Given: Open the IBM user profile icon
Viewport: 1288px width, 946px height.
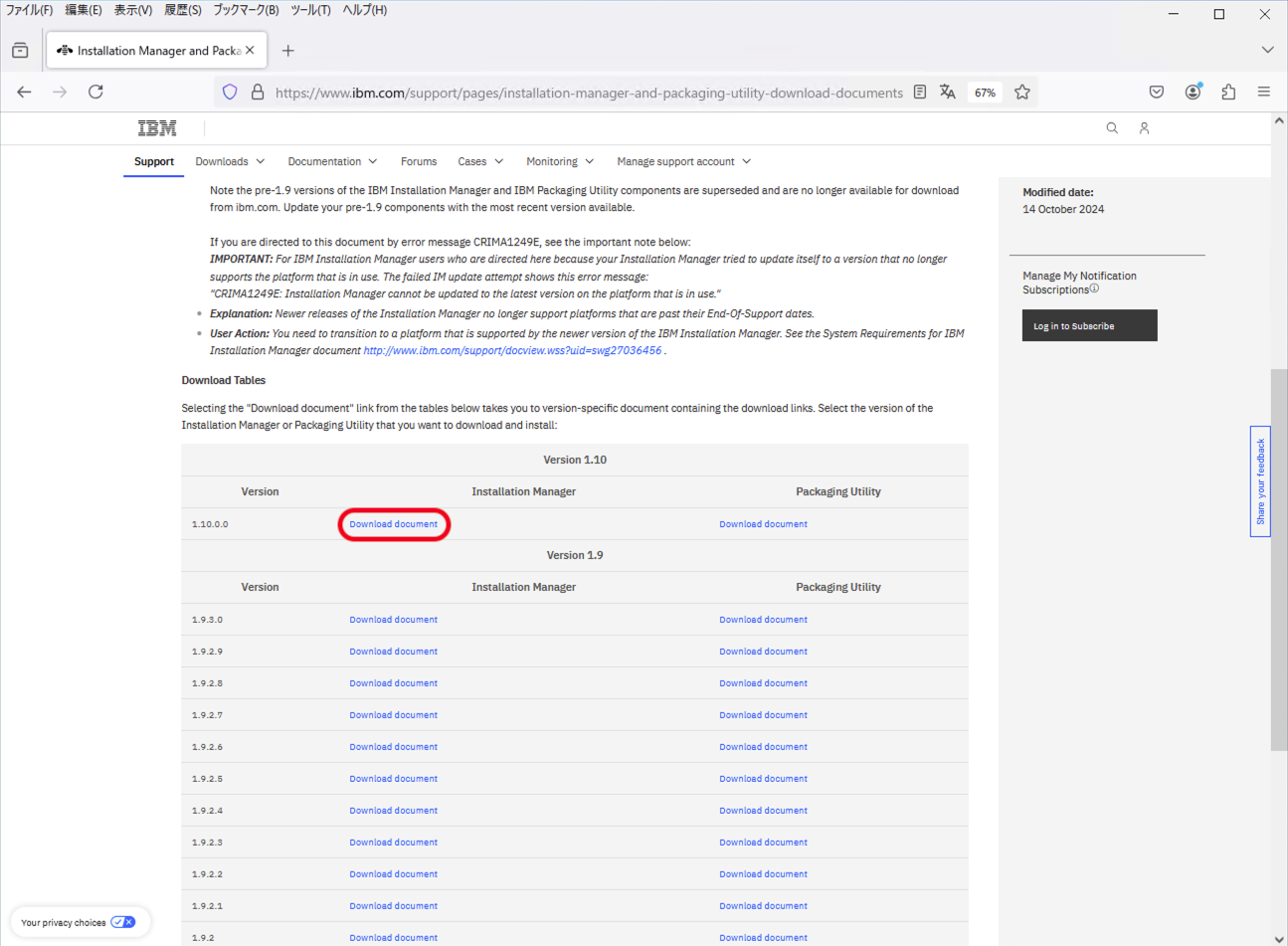Looking at the screenshot, I should (x=1145, y=127).
